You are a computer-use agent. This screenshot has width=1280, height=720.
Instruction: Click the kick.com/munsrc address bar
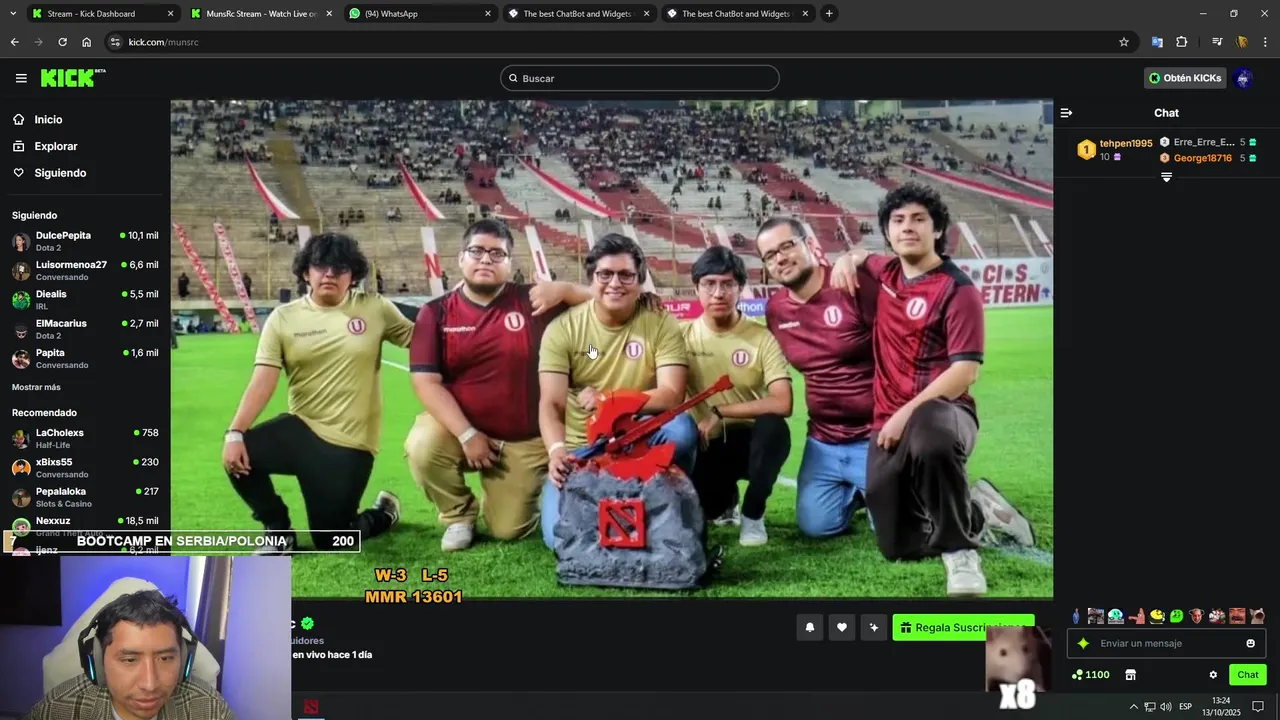point(610,42)
